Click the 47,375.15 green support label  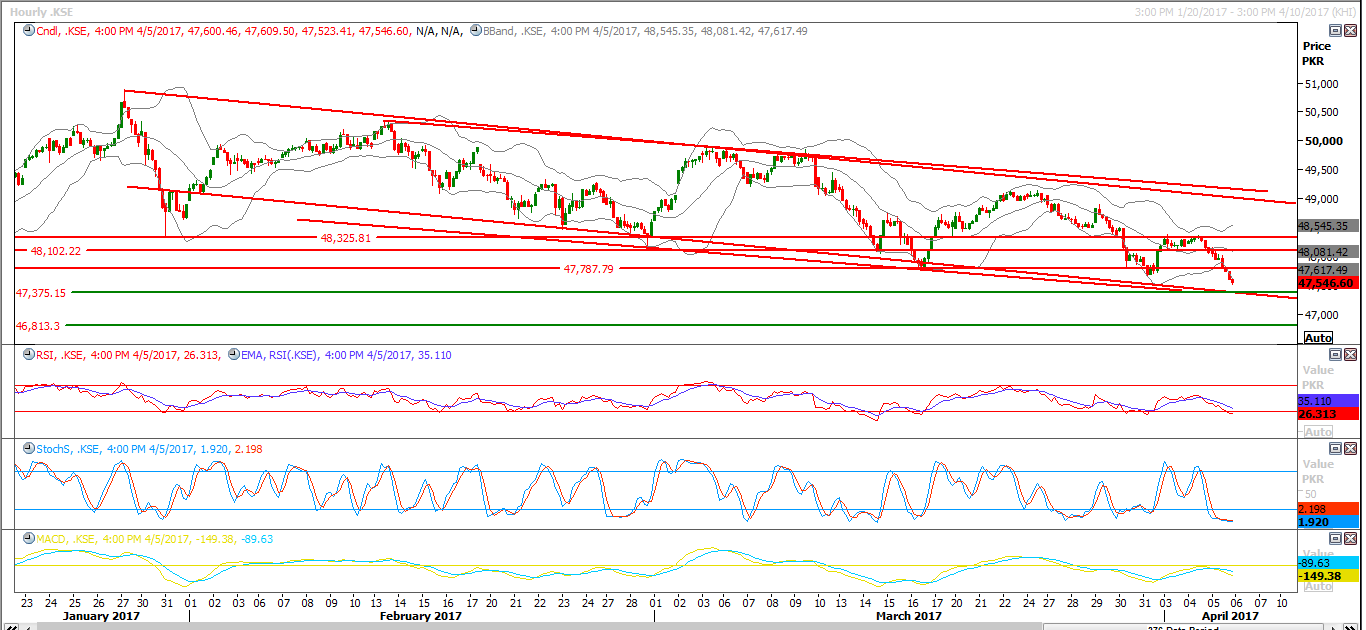coord(41,293)
